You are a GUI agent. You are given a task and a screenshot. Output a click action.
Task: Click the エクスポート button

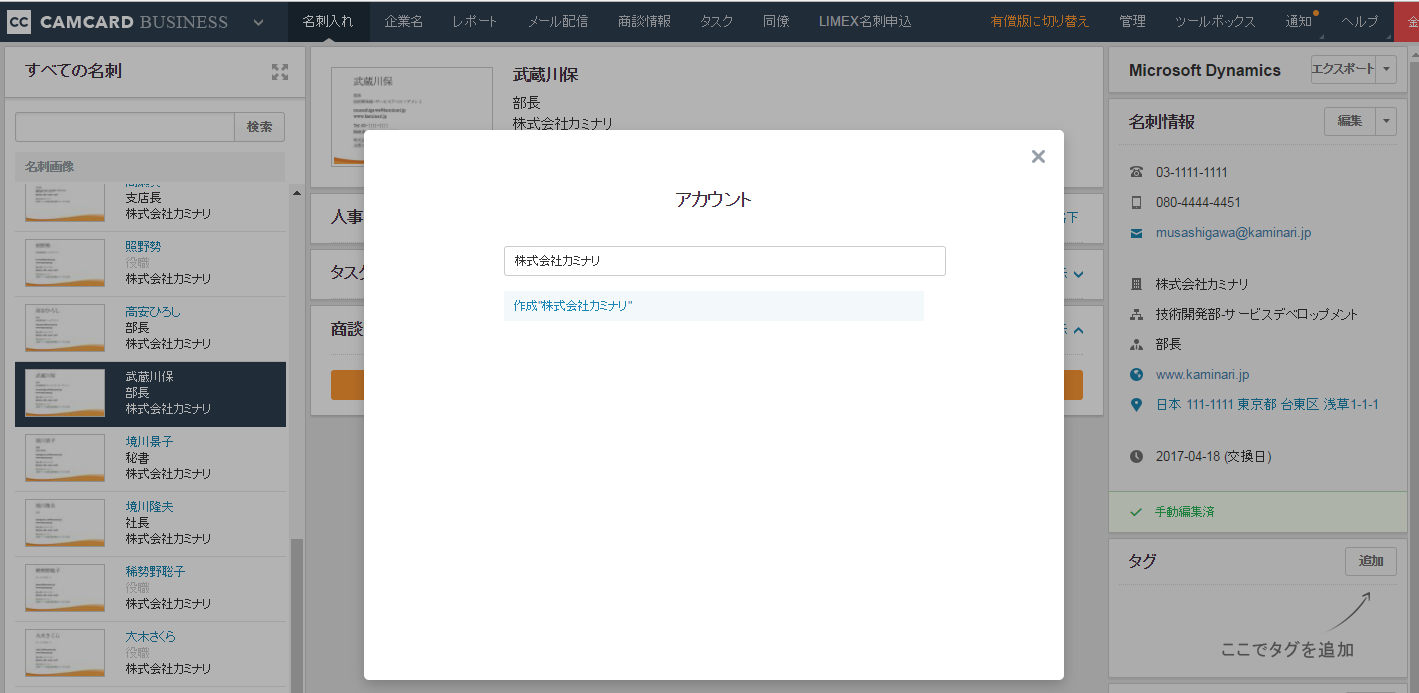tap(1343, 69)
